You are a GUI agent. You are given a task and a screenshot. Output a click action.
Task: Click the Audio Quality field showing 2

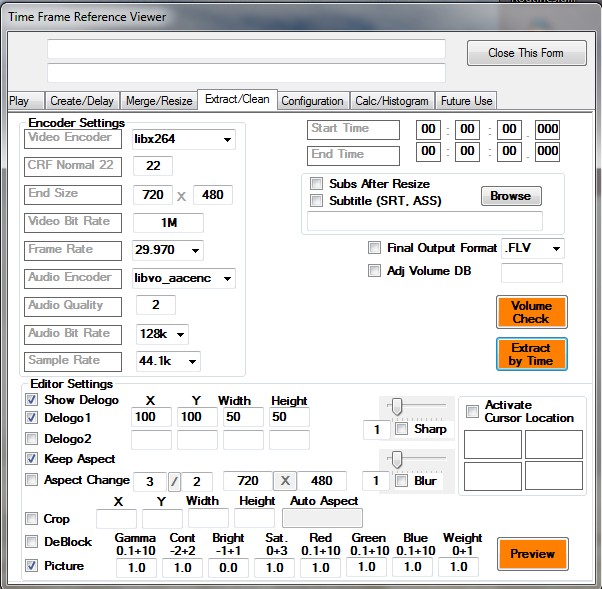click(x=155, y=305)
